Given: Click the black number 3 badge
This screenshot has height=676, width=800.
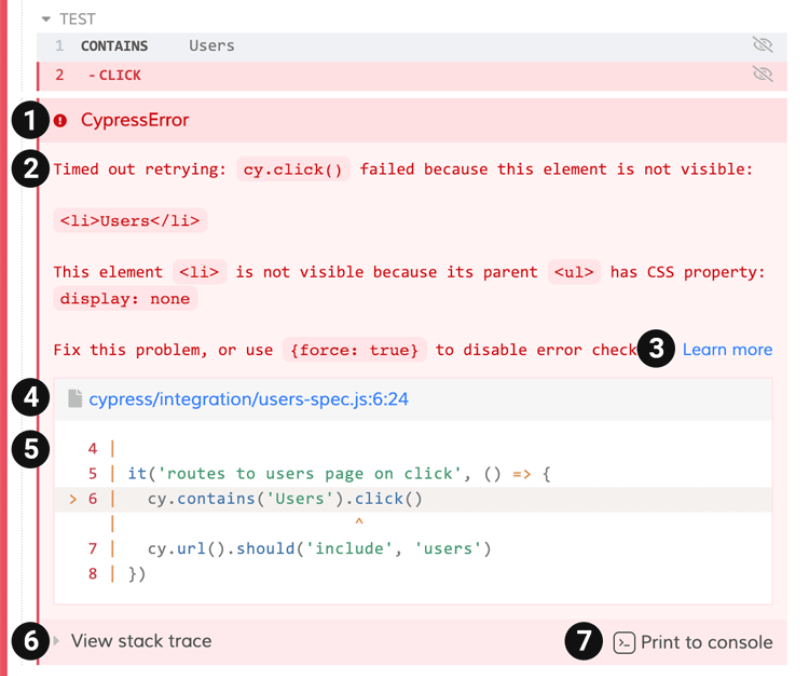Looking at the screenshot, I should tap(657, 349).
